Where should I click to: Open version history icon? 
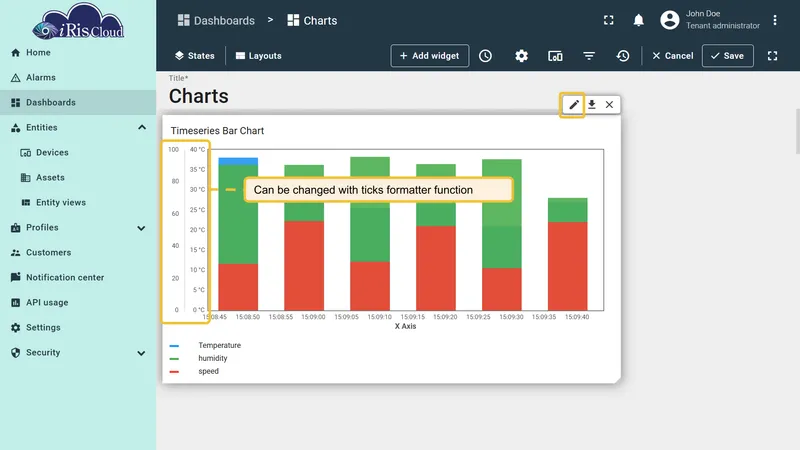coord(623,56)
